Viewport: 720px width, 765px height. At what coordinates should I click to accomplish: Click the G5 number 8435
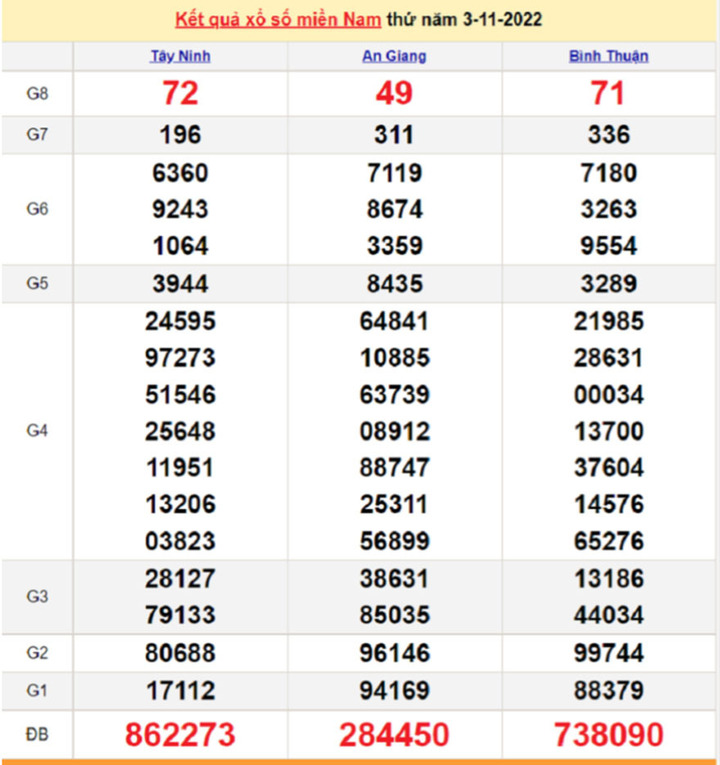point(394,284)
